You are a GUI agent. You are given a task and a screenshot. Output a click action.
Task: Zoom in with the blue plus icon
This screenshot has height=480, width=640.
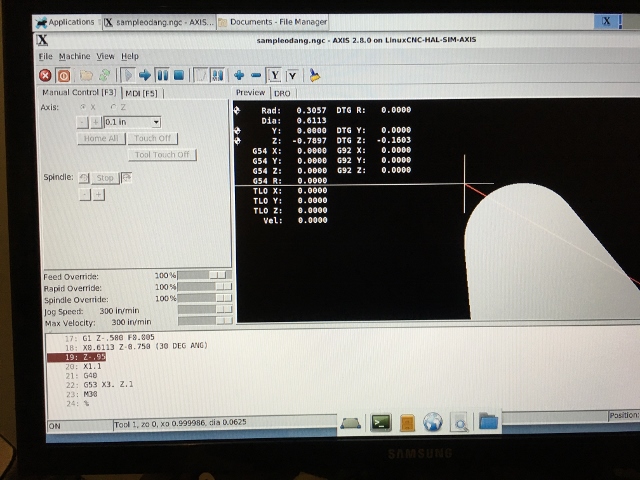239,75
